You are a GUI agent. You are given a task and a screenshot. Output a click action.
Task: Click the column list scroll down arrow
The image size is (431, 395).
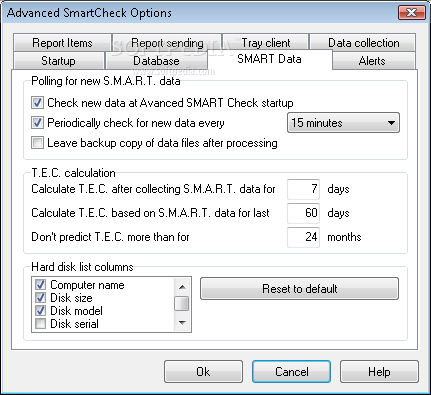[x=182, y=322]
